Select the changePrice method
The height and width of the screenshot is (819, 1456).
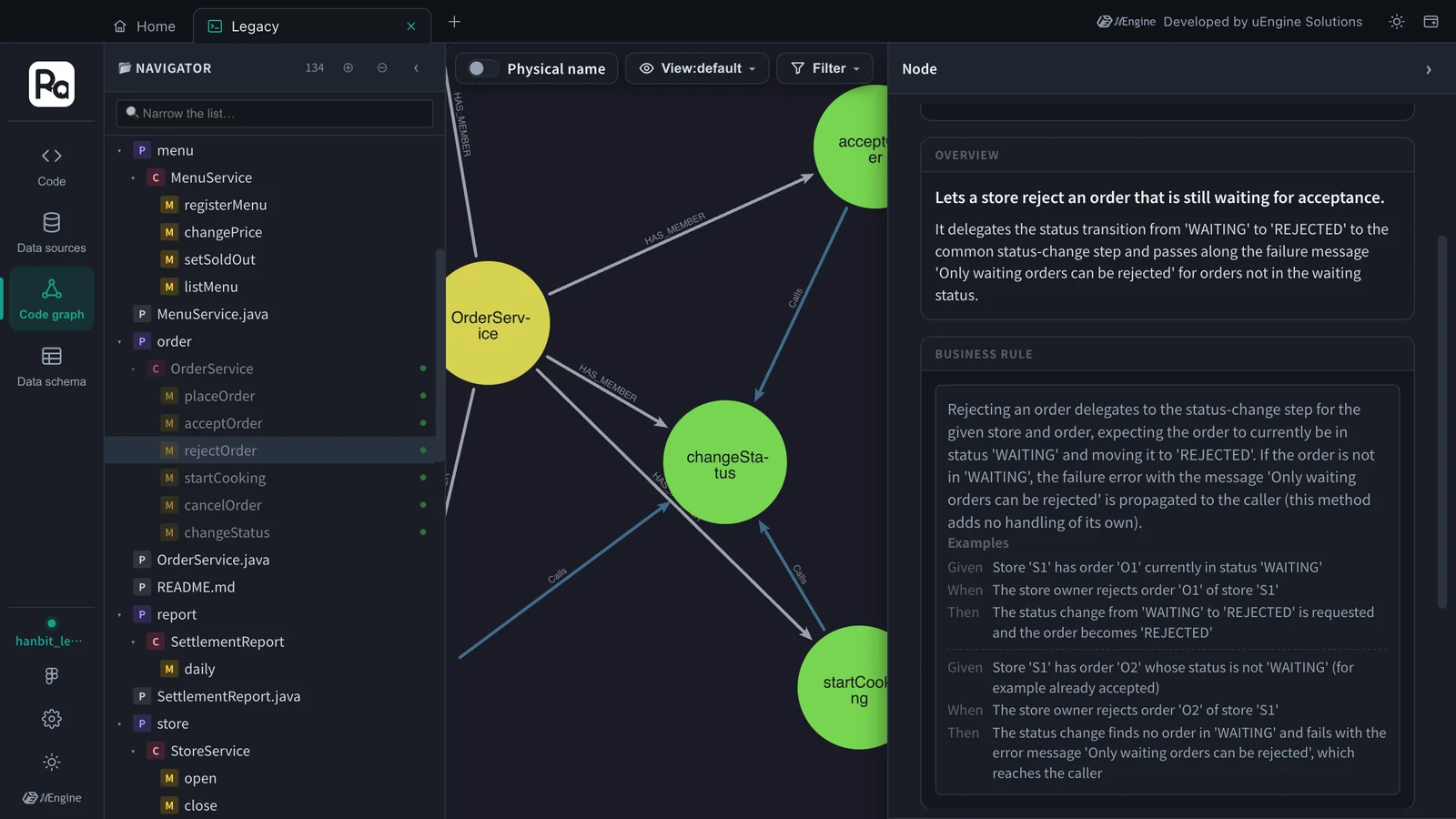[223, 232]
